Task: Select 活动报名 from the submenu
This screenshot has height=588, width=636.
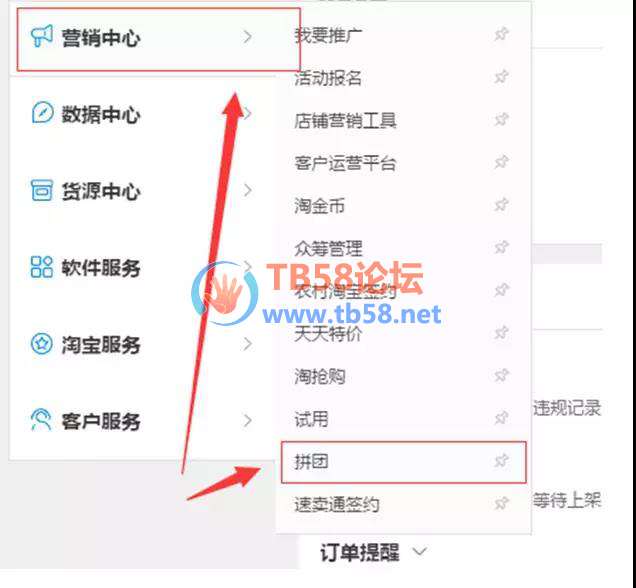Action: tap(328, 77)
